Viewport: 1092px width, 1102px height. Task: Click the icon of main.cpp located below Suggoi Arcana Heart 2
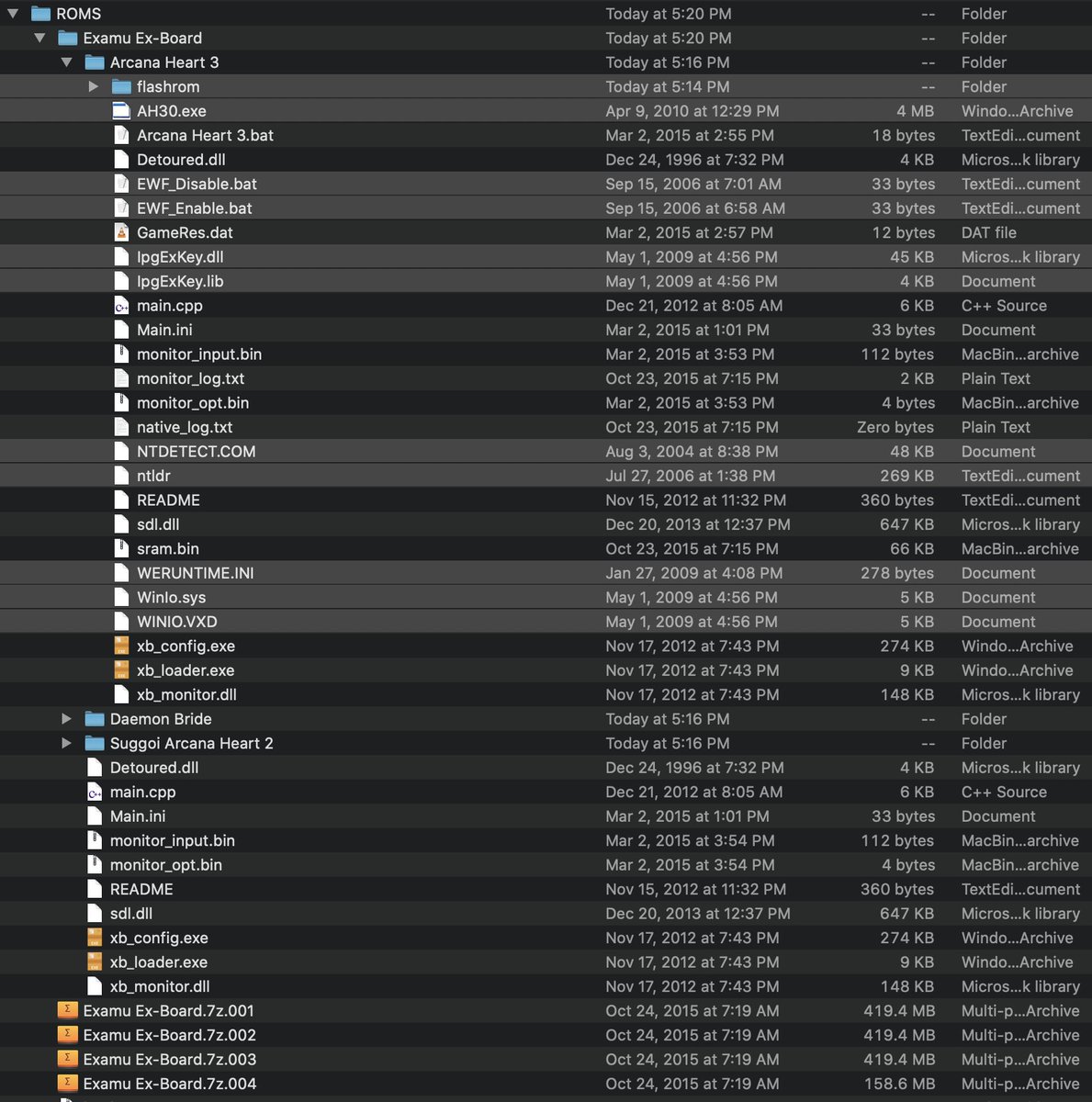coord(95,792)
